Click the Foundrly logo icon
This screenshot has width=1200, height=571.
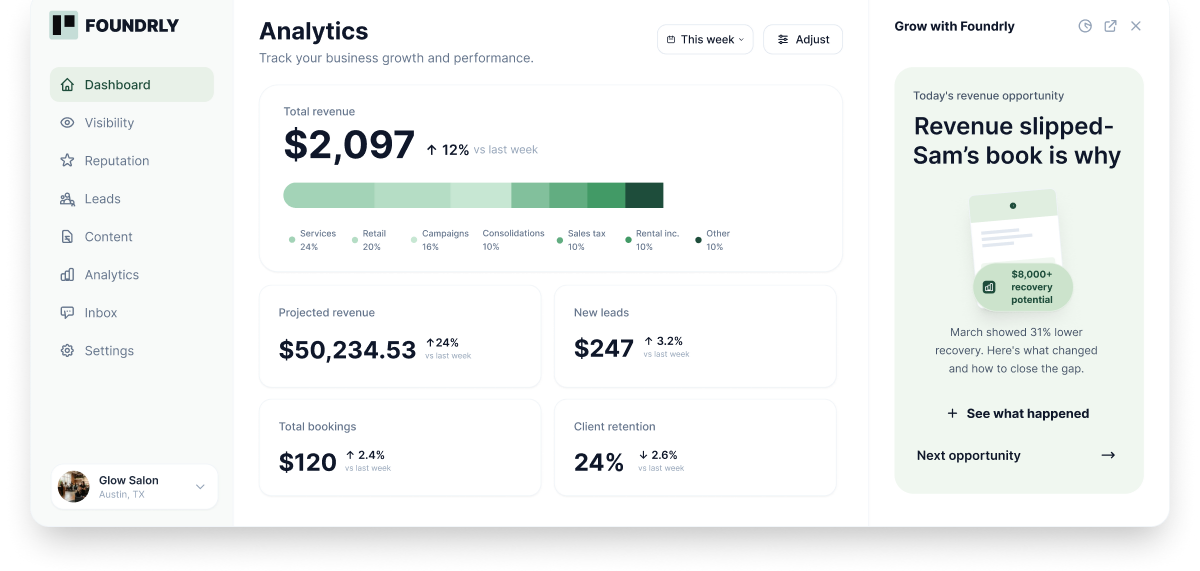(x=64, y=26)
